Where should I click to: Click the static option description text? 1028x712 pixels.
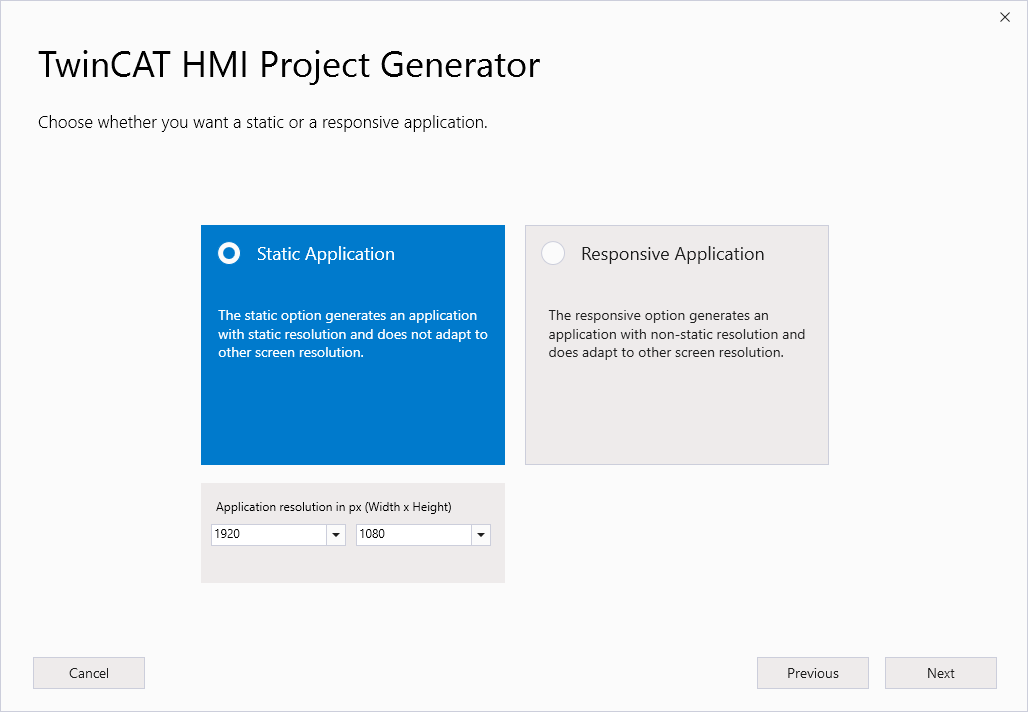point(353,334)
